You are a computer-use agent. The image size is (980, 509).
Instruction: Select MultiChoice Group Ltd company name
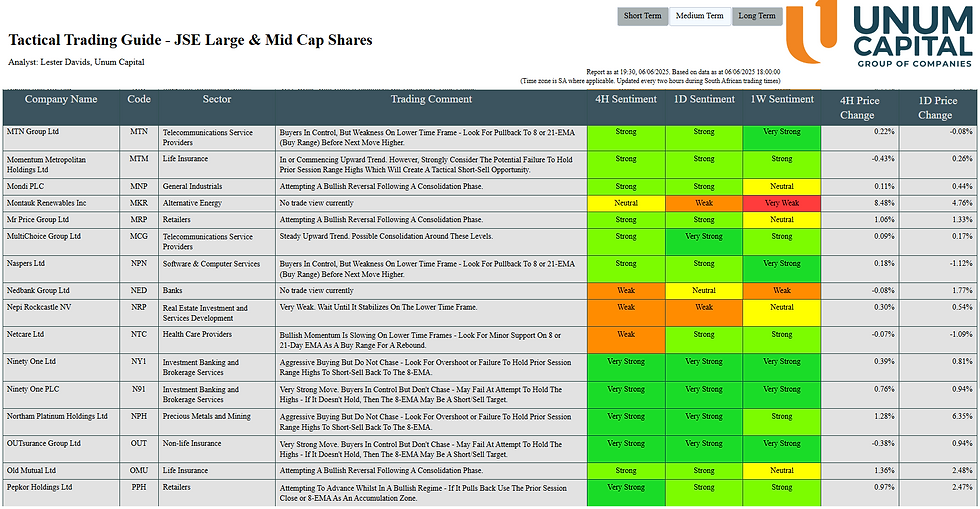[x=44, y=236]
